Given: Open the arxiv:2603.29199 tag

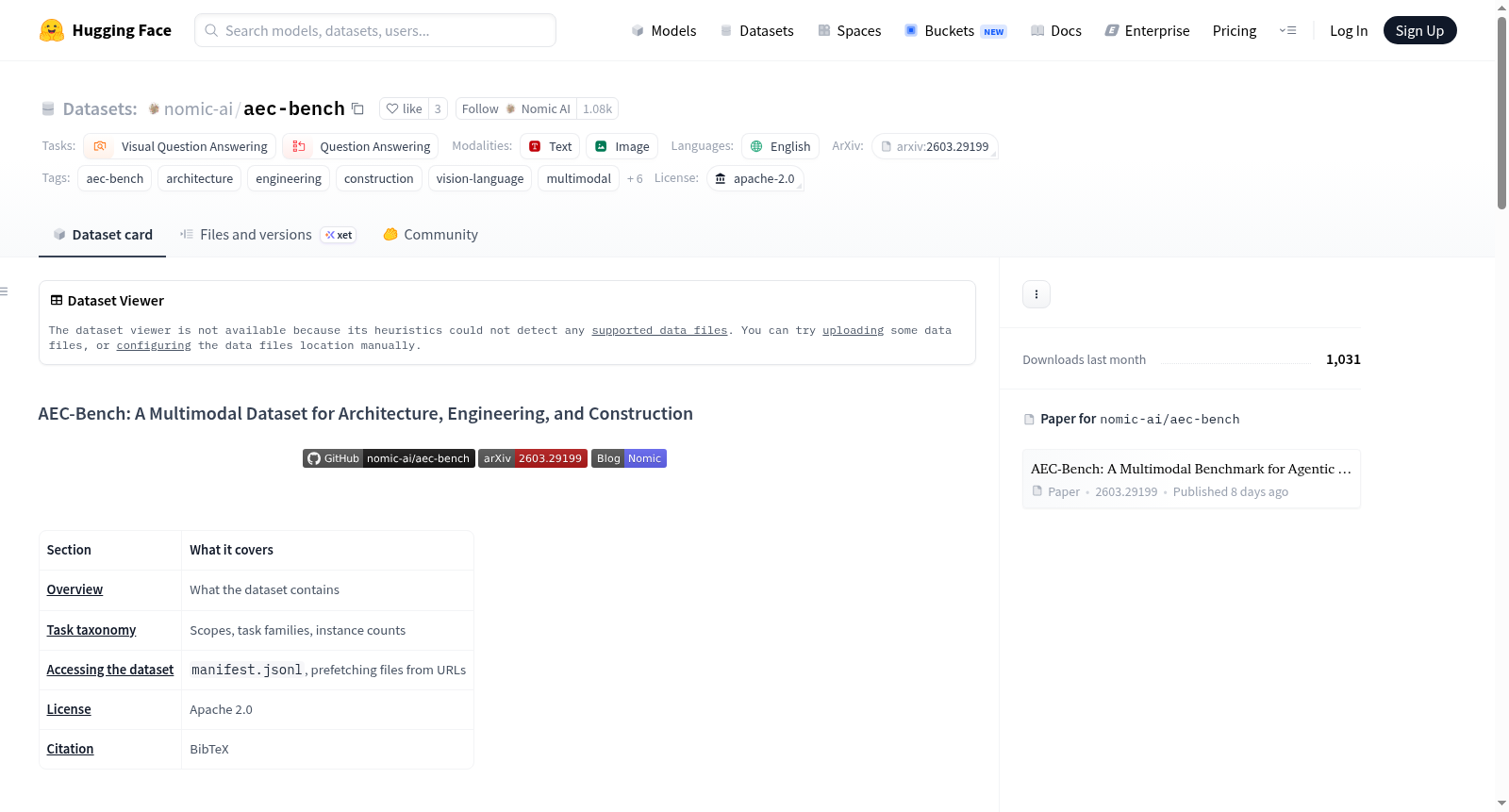Looking at the screenshot, I should tap(935, 146).
